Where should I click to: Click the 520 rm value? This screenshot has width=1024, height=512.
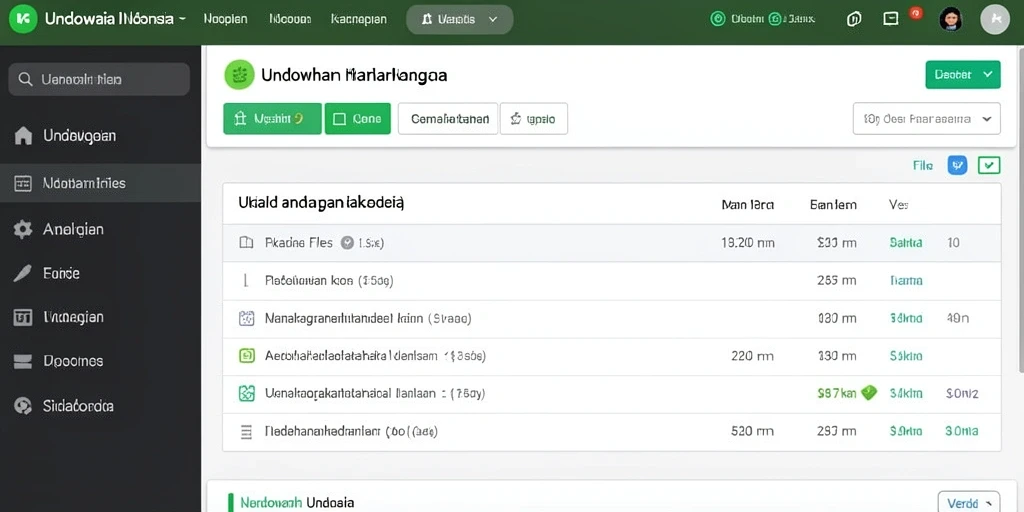pos(753,431)
